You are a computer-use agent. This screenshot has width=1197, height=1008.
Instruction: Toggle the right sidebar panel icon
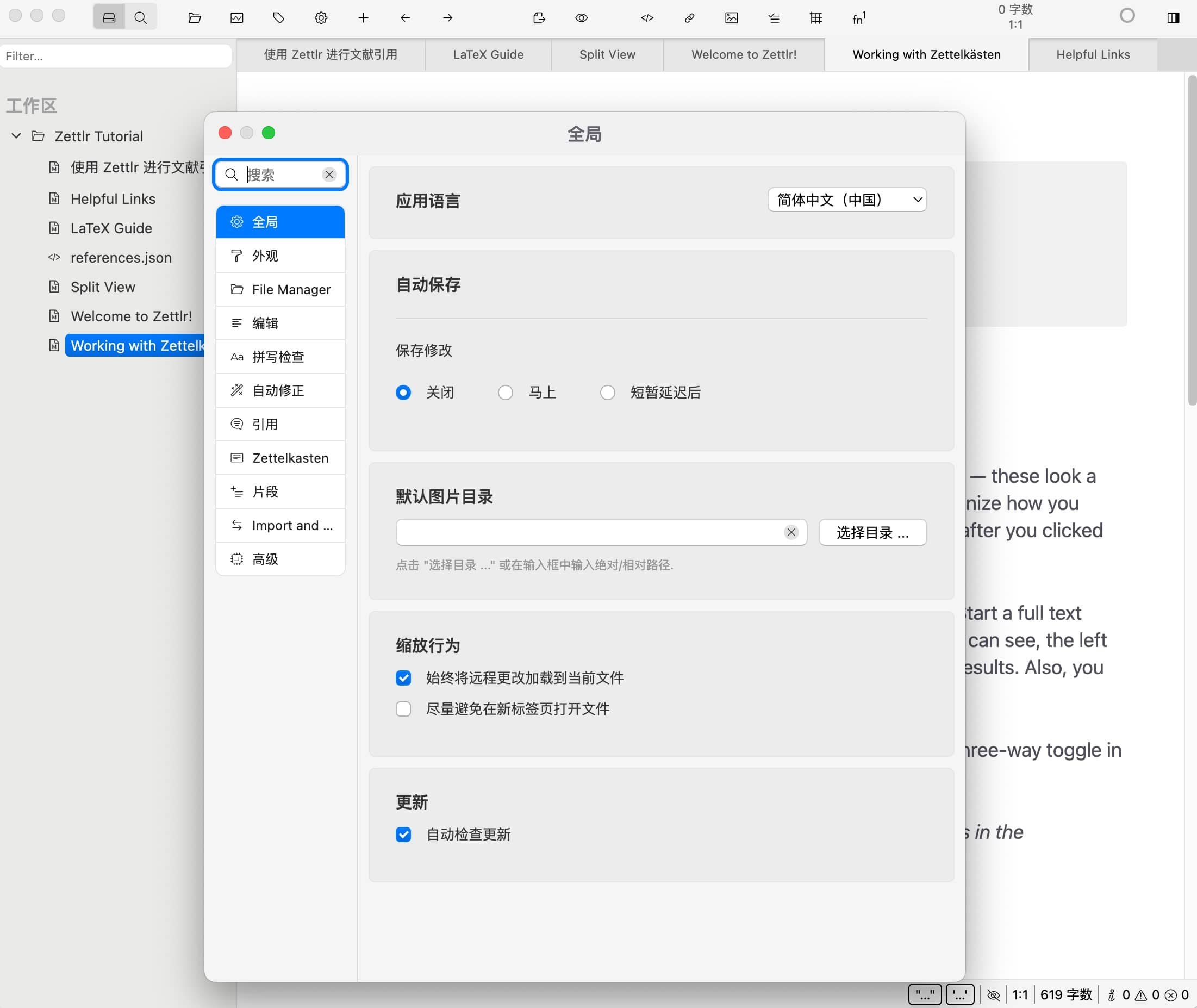tap(1173, 18)
